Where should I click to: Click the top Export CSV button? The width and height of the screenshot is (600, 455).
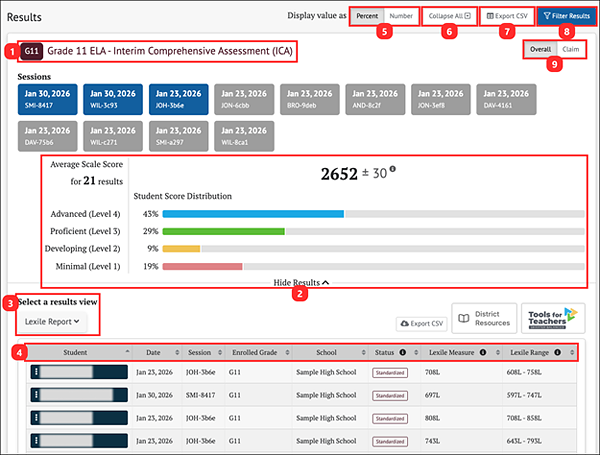(507, 16)
